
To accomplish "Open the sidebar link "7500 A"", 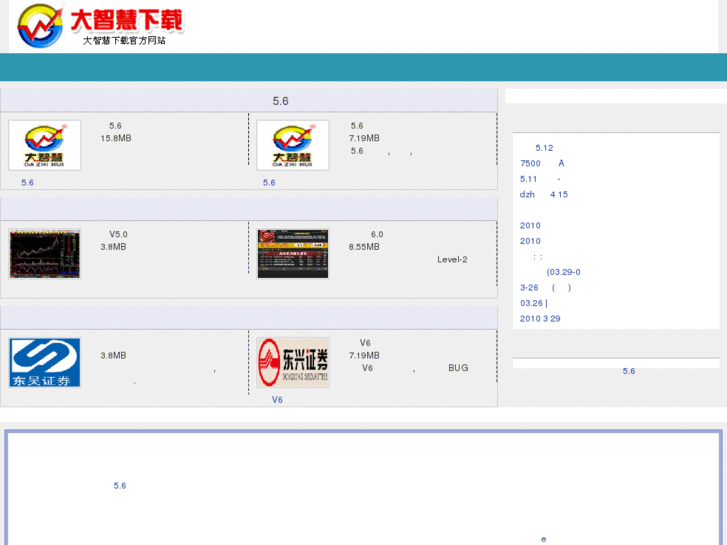I will (x=542, y=163).
